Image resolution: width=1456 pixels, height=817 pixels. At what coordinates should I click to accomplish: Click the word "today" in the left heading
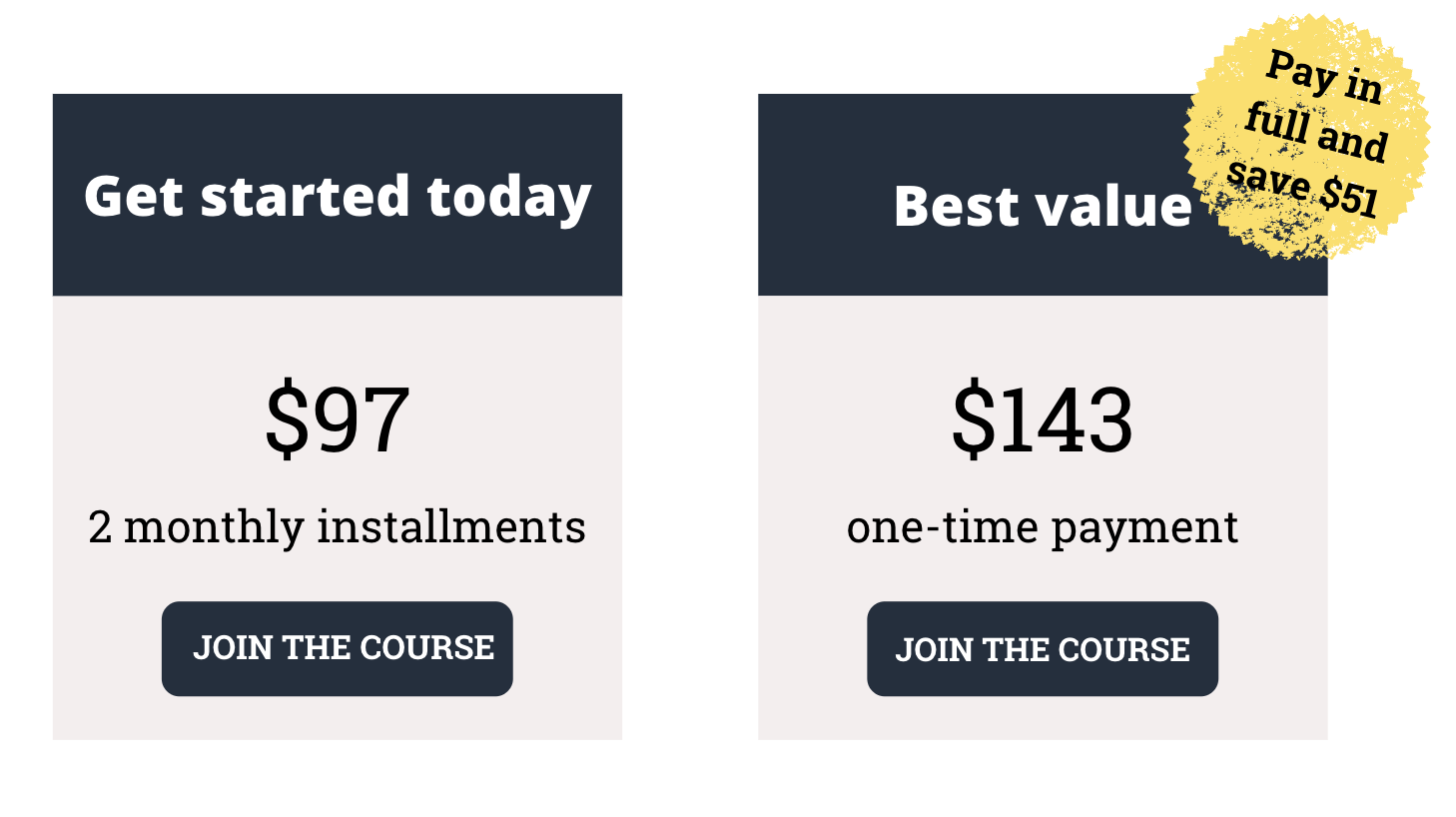pos(509,198)
